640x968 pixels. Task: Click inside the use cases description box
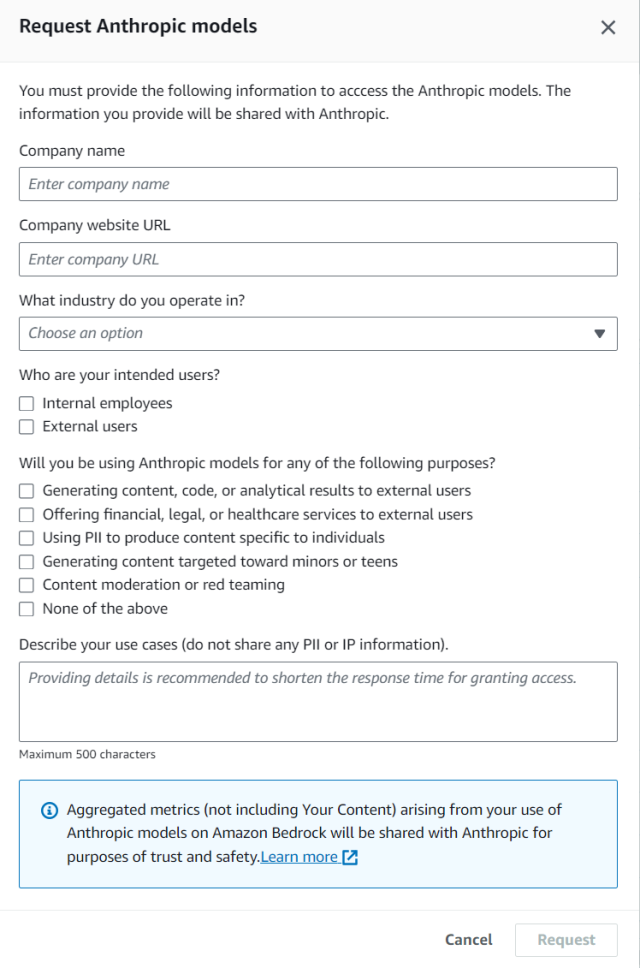318,700
